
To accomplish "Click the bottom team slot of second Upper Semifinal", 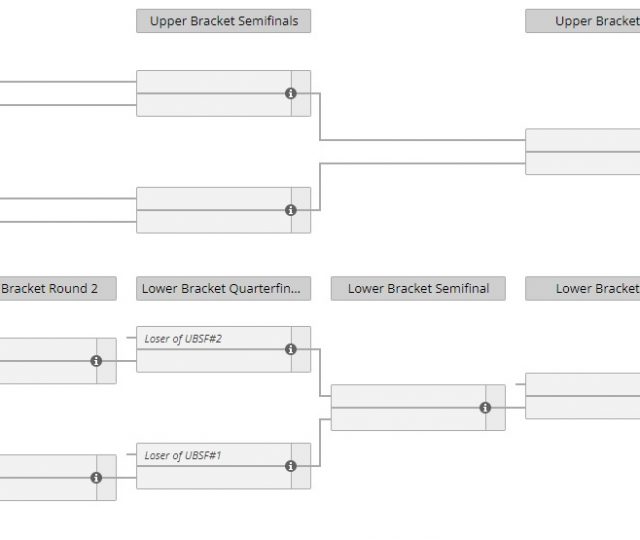I will (x=213, y=221).
